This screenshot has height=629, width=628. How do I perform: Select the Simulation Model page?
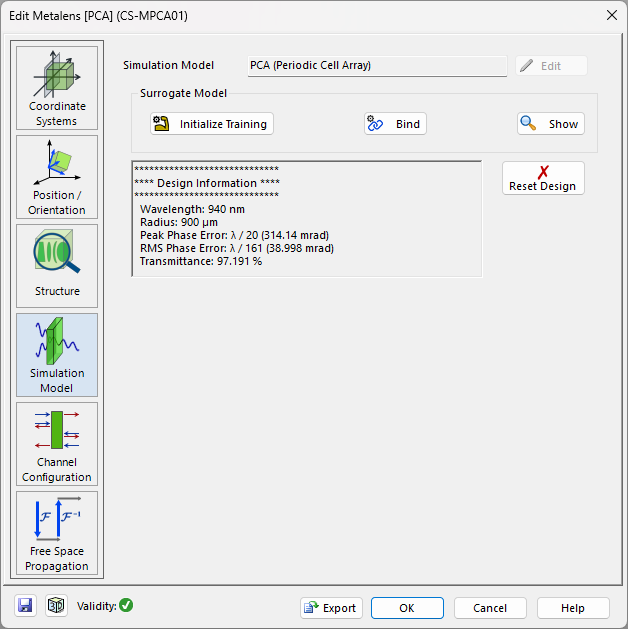coord(57,355)
